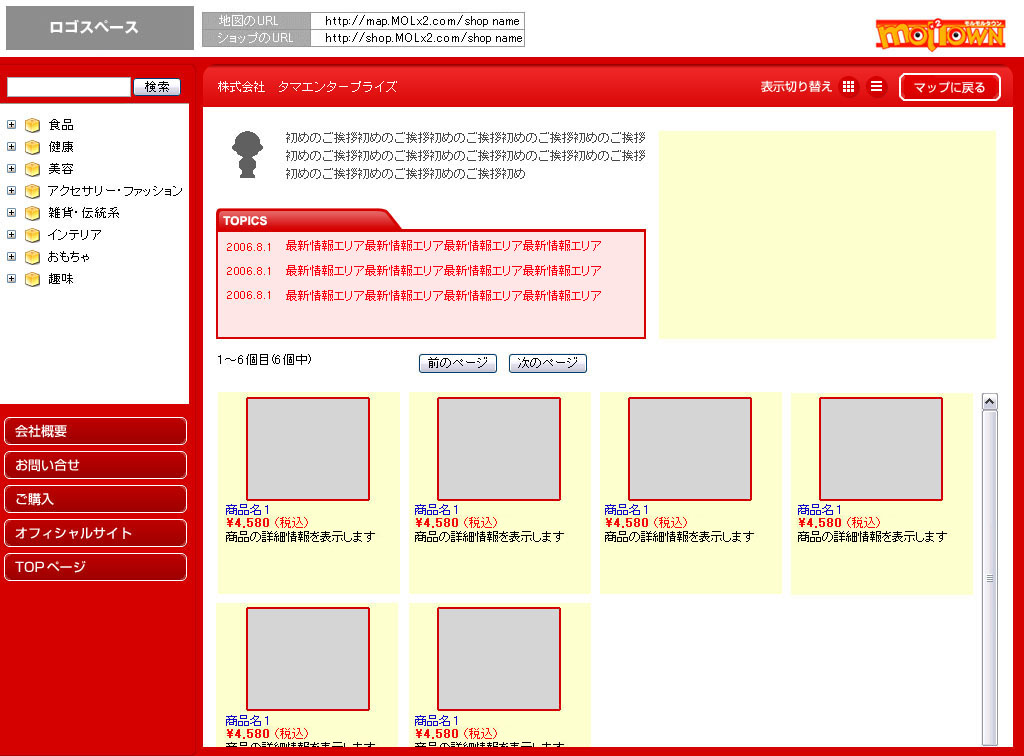Expand the おもちゃ tree node
The height and width of the screenshot is (756, 1024).
(11, 257)
